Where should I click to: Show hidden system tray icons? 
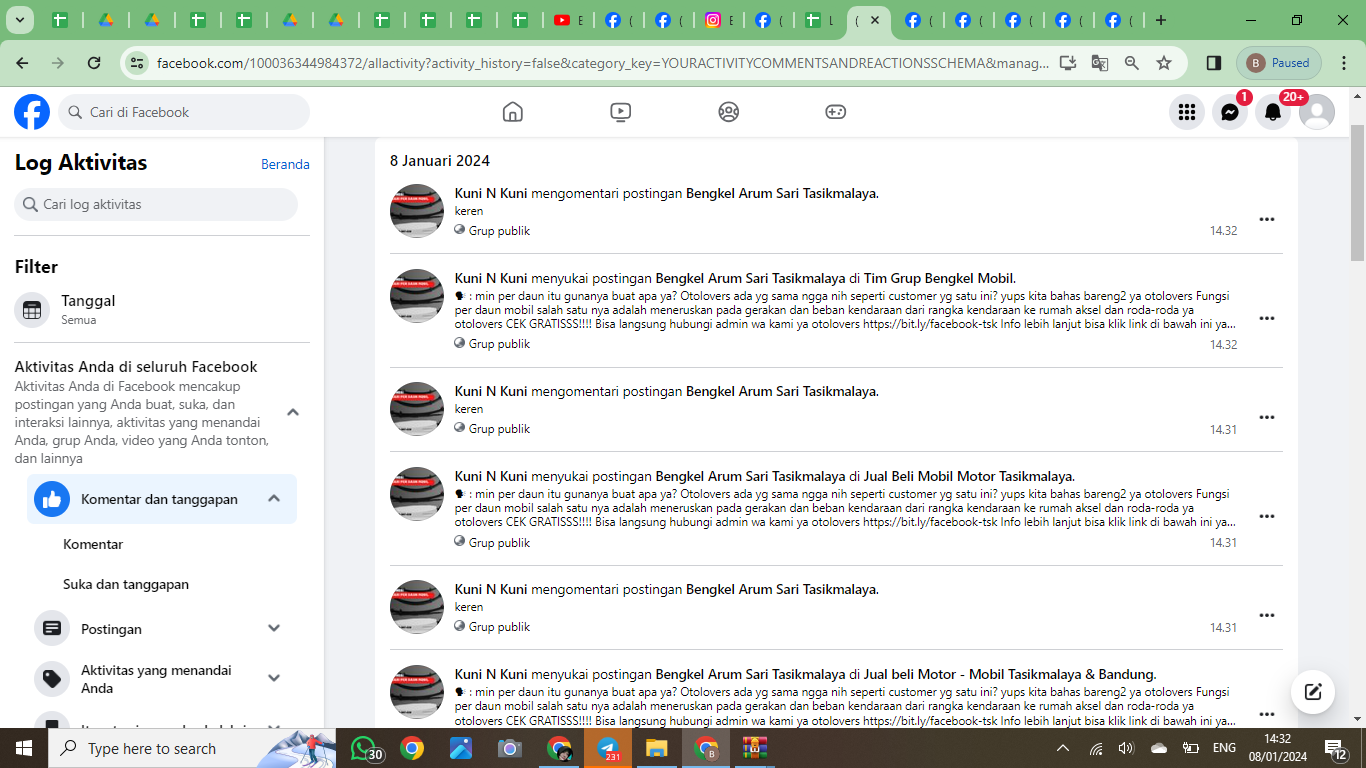(1063, 748)
